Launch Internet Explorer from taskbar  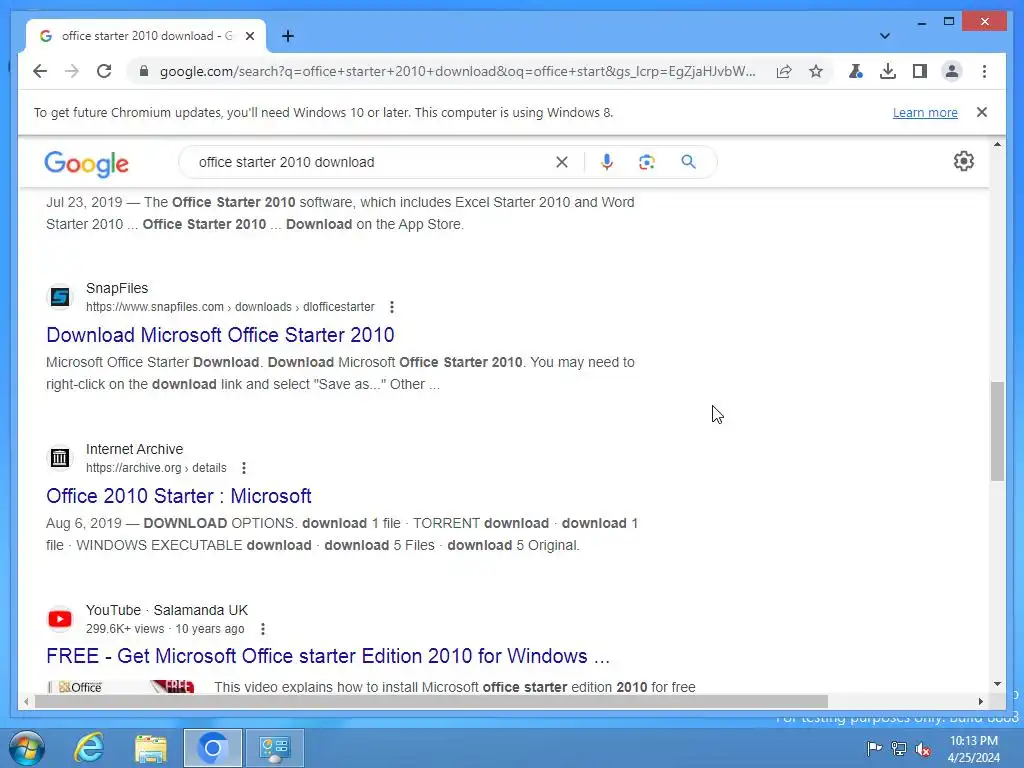(89, 748)
